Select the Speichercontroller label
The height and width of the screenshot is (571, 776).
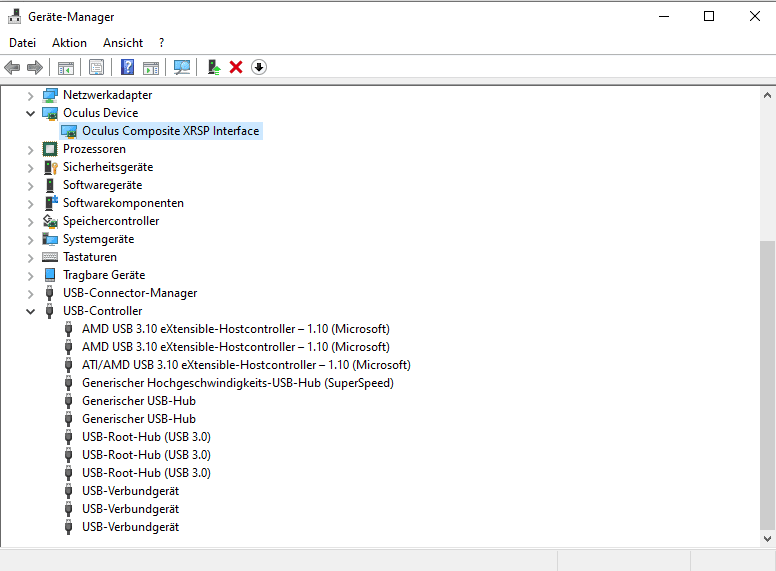coord(111,221)
